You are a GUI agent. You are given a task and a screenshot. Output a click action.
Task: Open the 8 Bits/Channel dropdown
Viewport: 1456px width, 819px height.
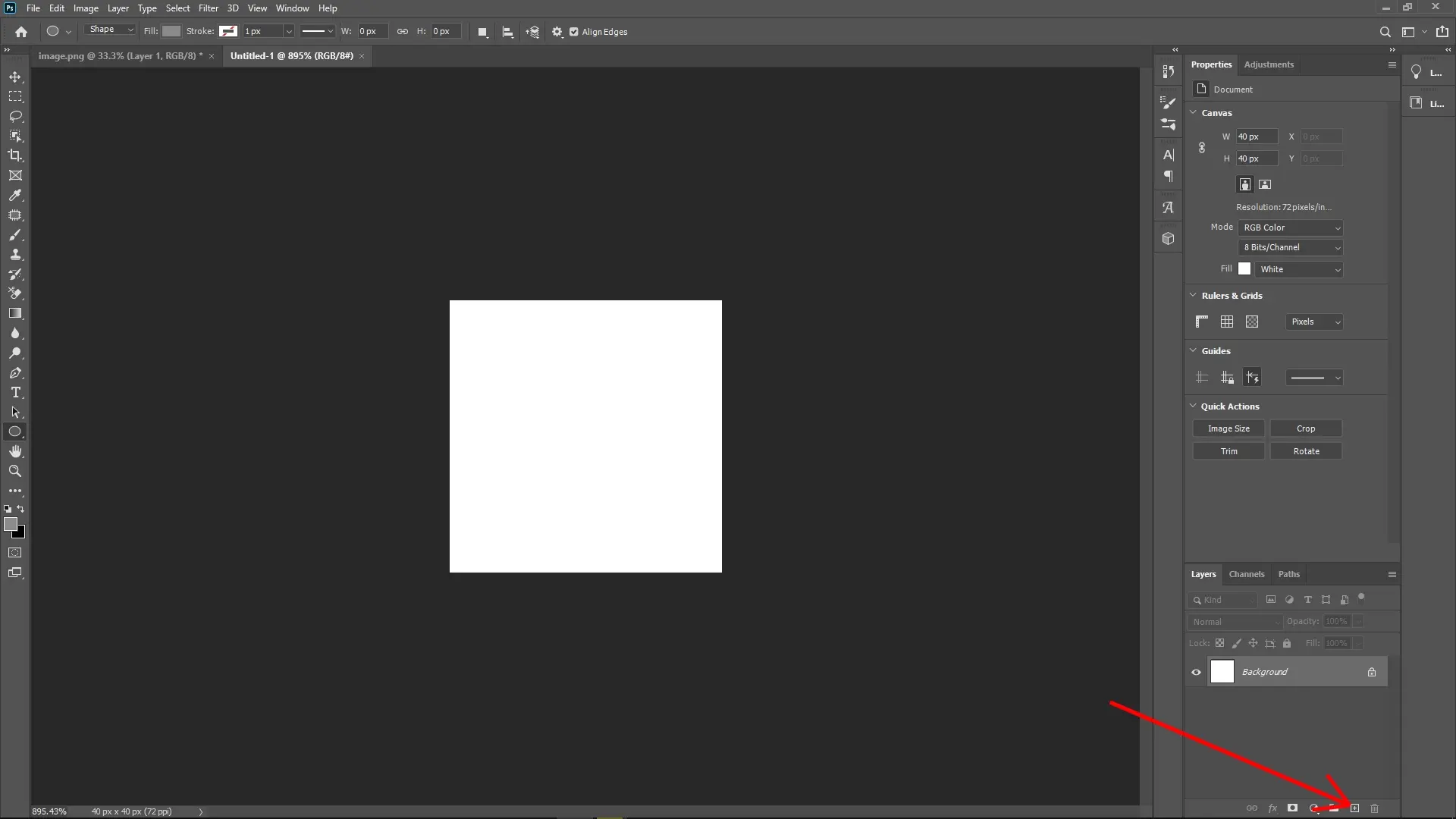click(x=1290, y=247)
